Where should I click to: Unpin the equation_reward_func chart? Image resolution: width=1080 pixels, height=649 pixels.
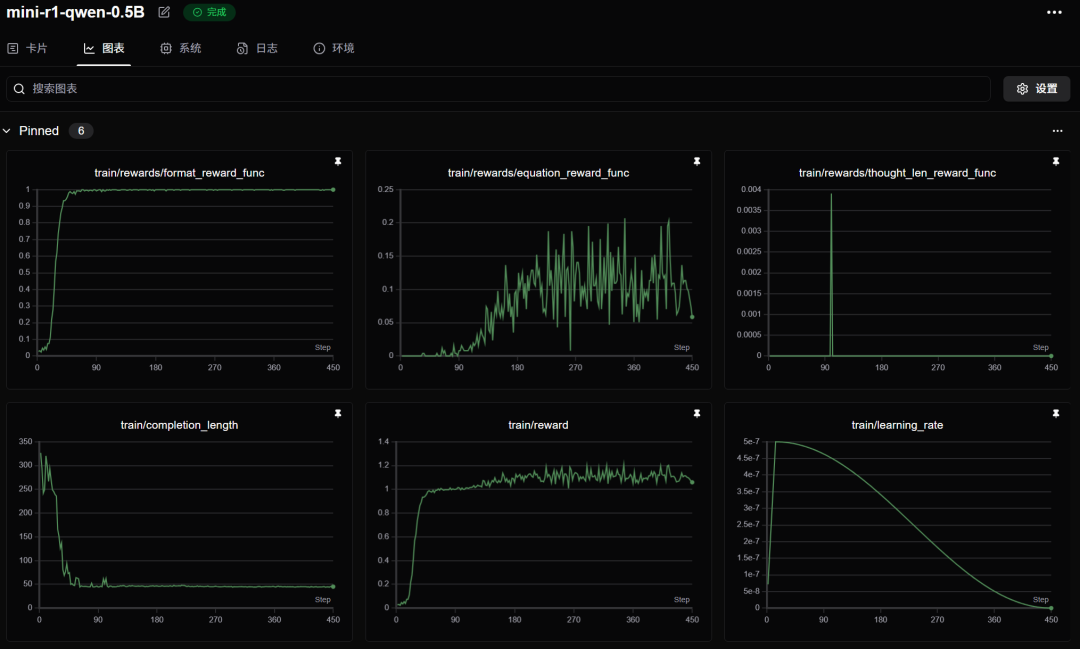tap(697, 161)
